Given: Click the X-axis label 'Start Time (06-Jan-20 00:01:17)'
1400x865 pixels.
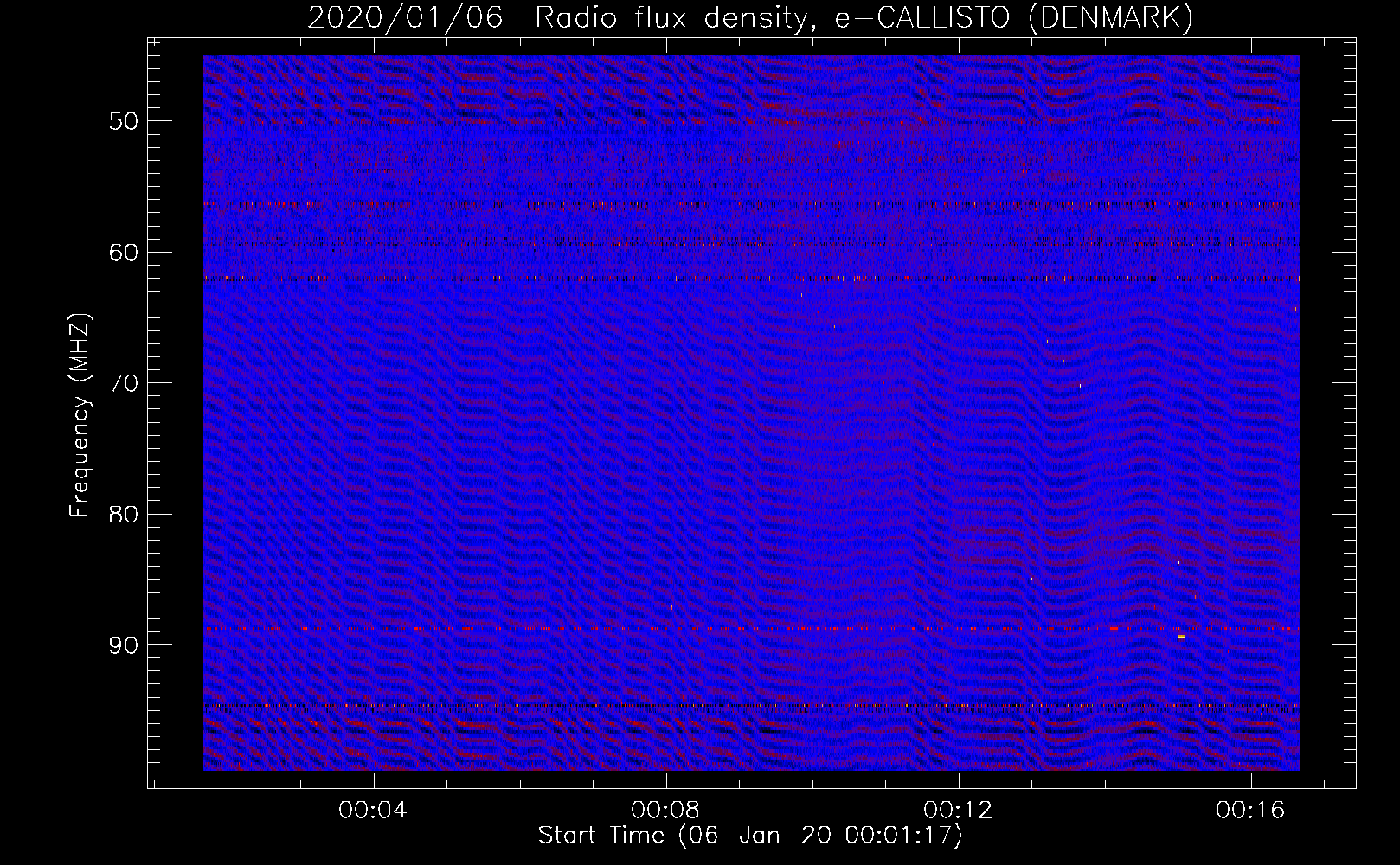Looking at the screenshot, I should (750, 836).
